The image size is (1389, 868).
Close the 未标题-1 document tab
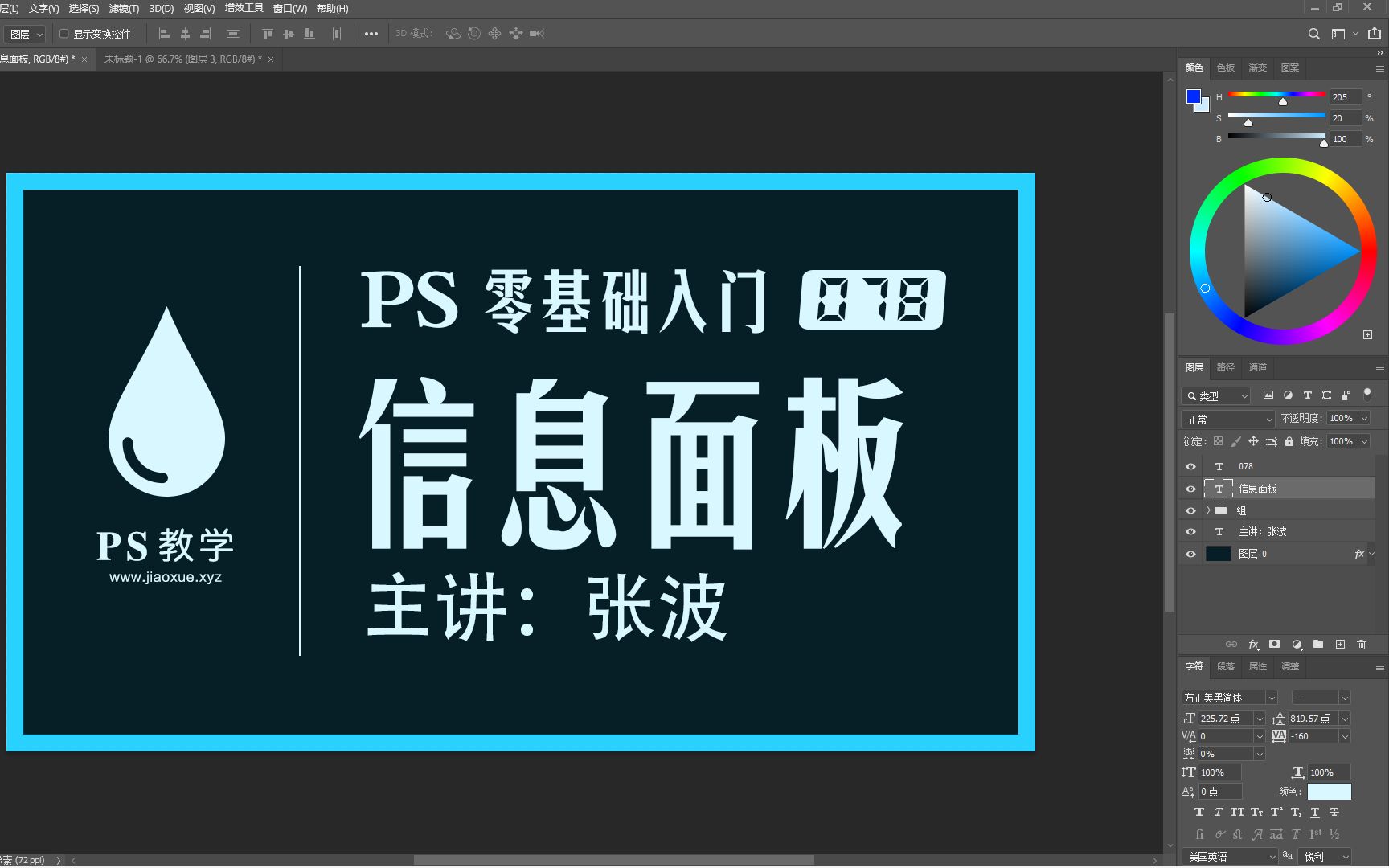271,59
